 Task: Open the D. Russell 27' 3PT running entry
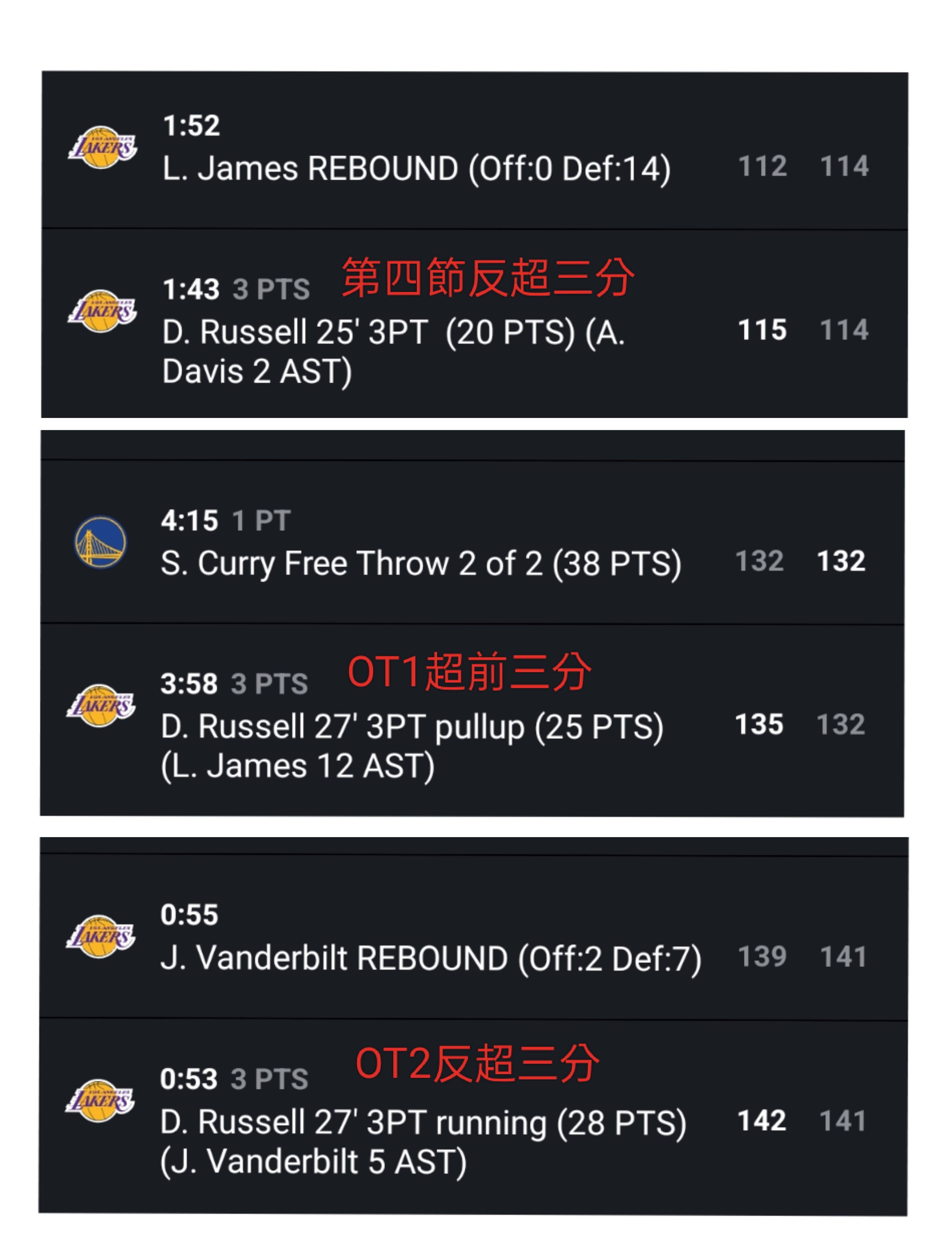474,1117
